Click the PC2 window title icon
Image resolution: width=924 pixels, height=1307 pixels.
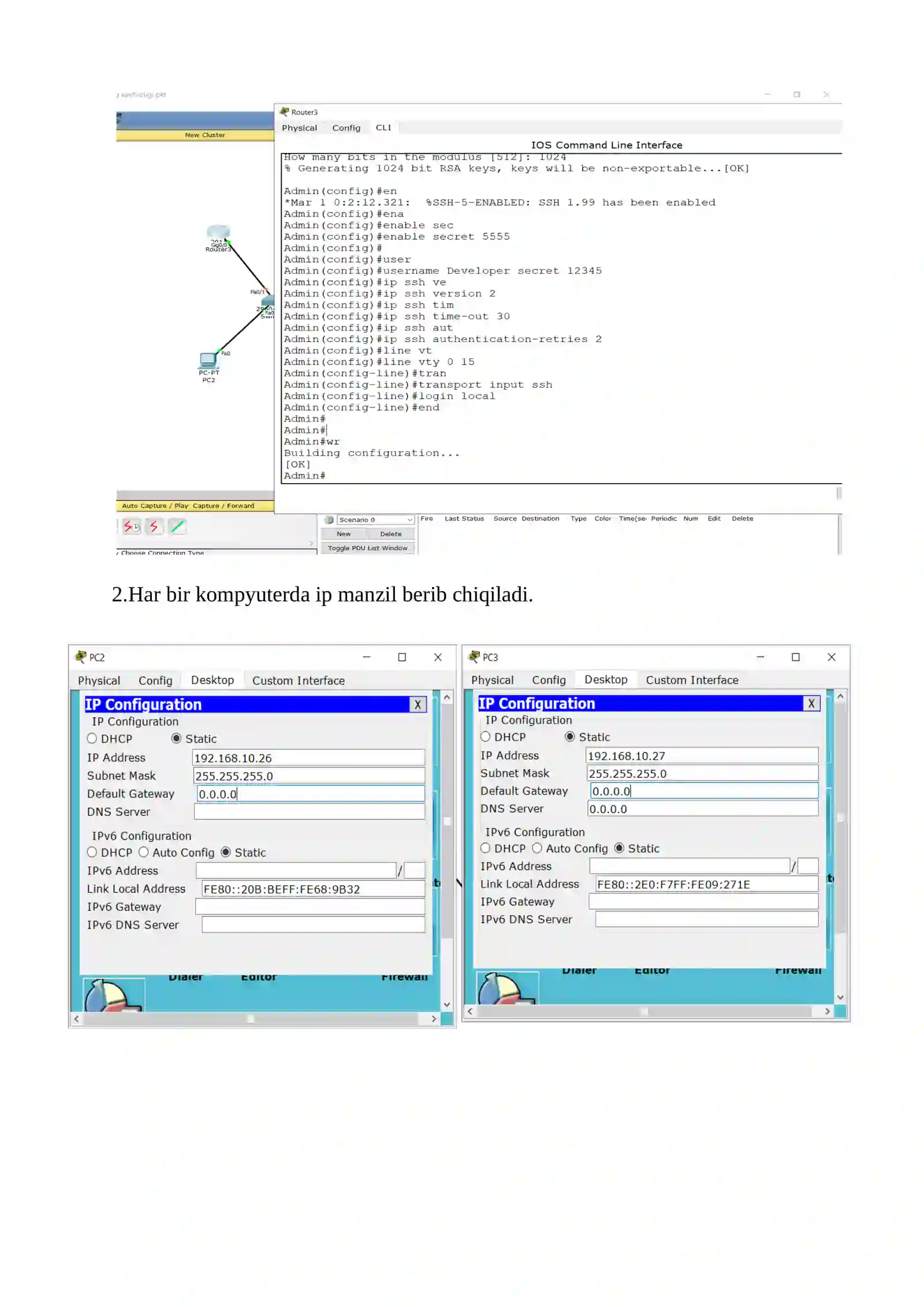click(81, 657)
